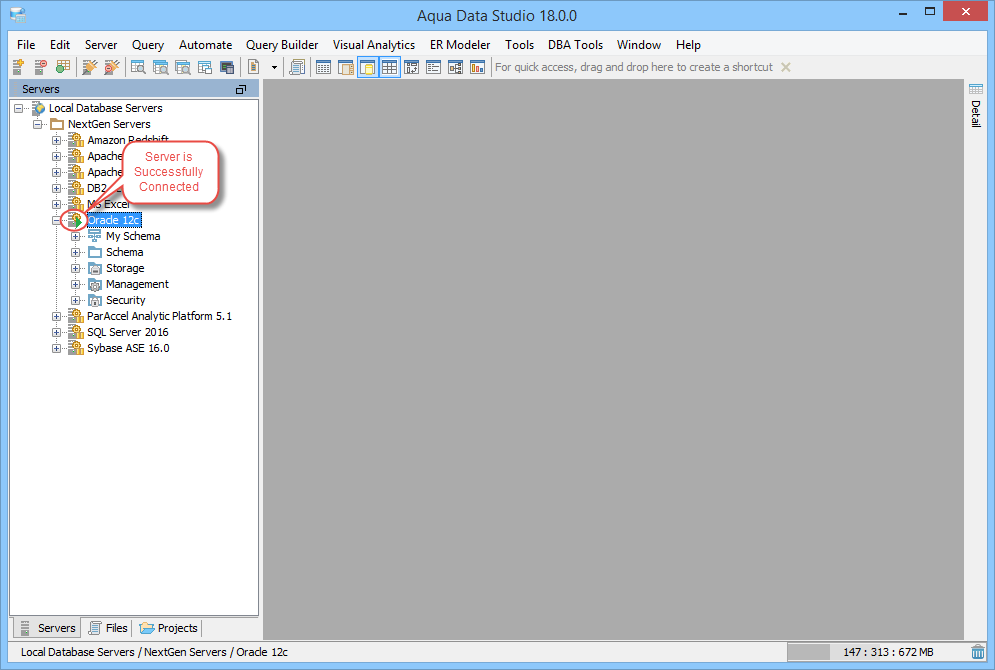Collapse the Oracle 12c server node
This screenshot has height=670, width=995.
pos(56,220)
